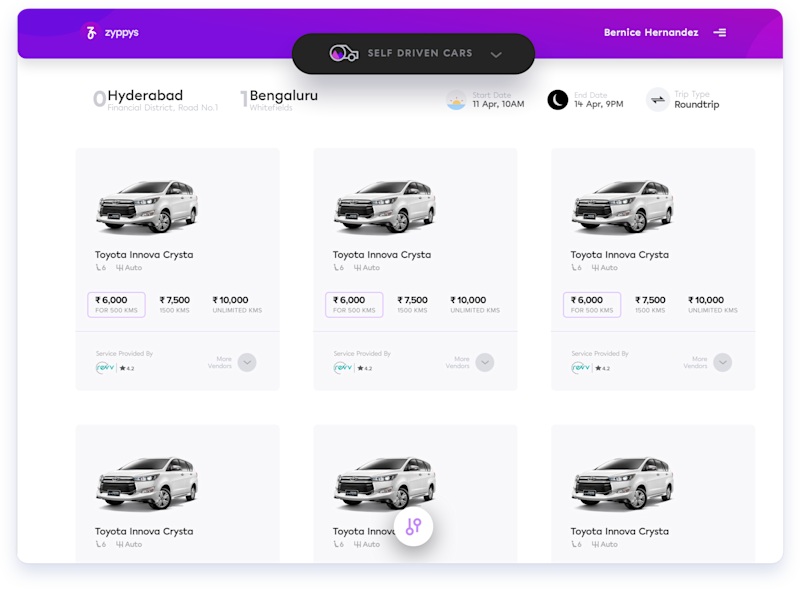Expand More Vendors on the top-middle card
Screen dimensions: 800x589
tap(485, 362)
